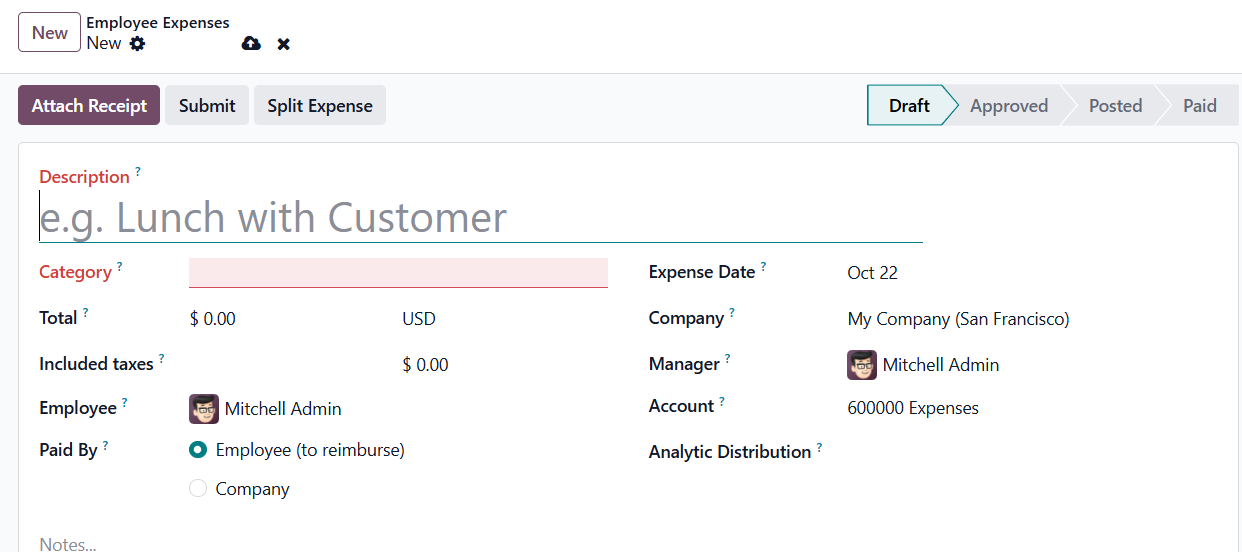Click the gear actions icon beside New

[137, 44]
